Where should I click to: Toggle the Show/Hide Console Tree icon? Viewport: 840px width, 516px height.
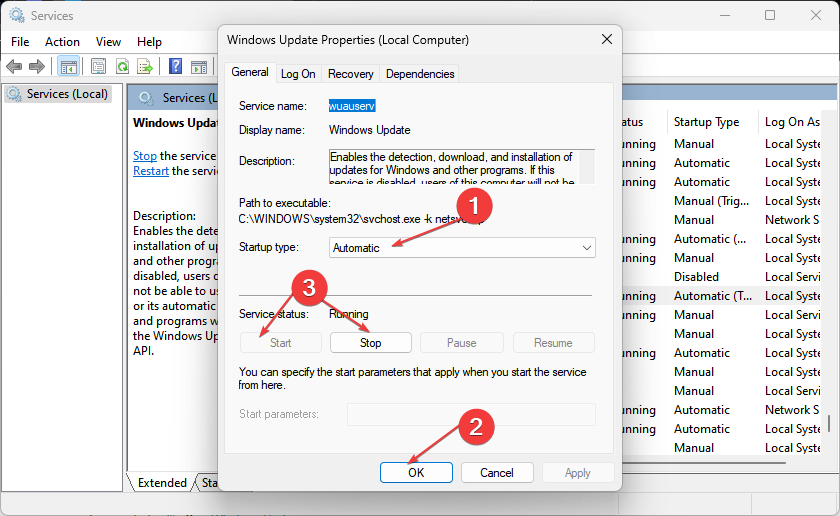tap(69, 66)
